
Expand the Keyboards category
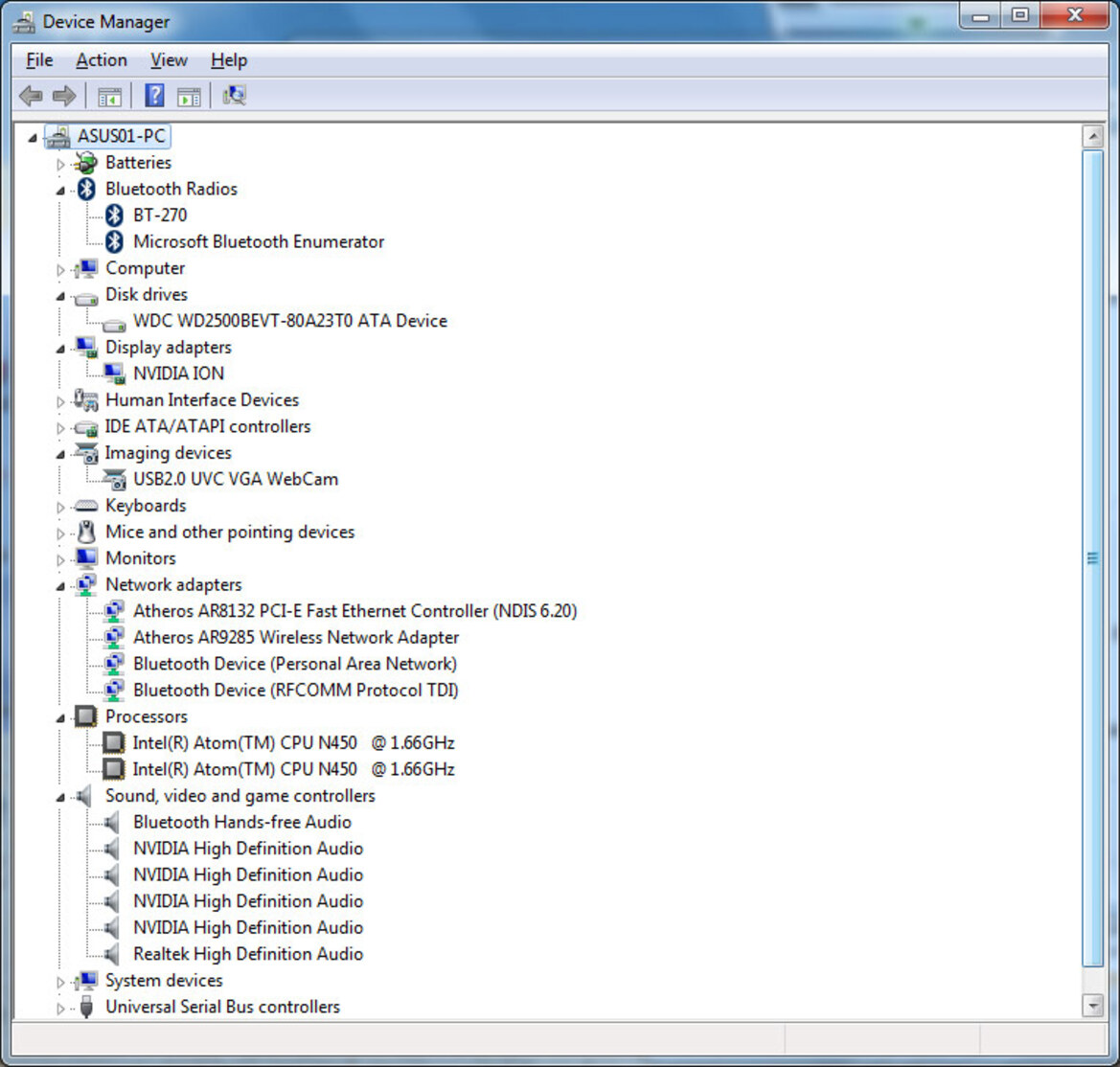pyautogui.click(x=60, y=507)
